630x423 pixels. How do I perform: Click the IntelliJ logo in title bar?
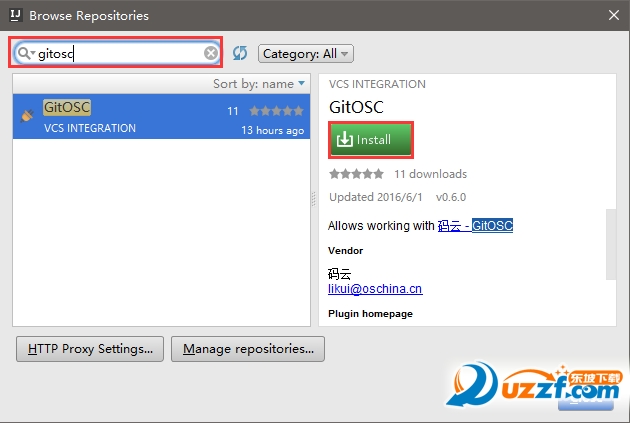point(16,15)
